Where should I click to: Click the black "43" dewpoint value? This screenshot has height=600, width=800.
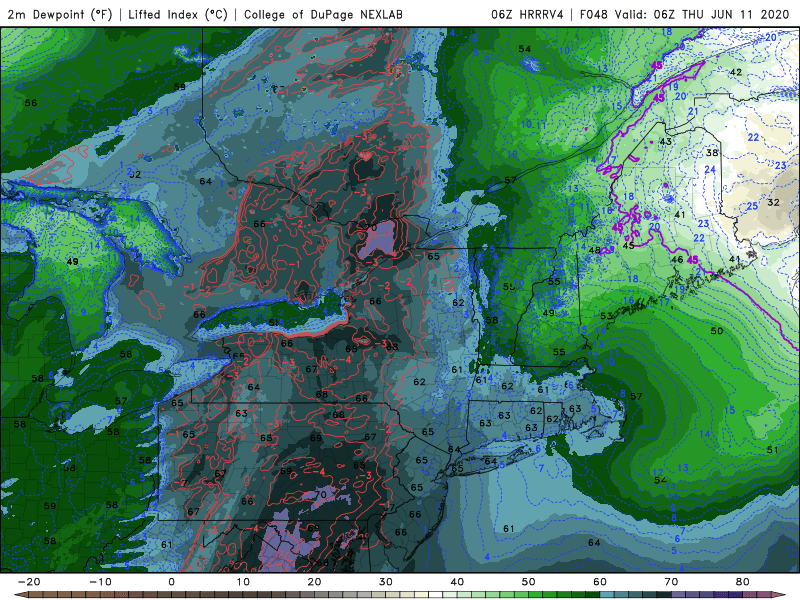[x=665, y=141]
